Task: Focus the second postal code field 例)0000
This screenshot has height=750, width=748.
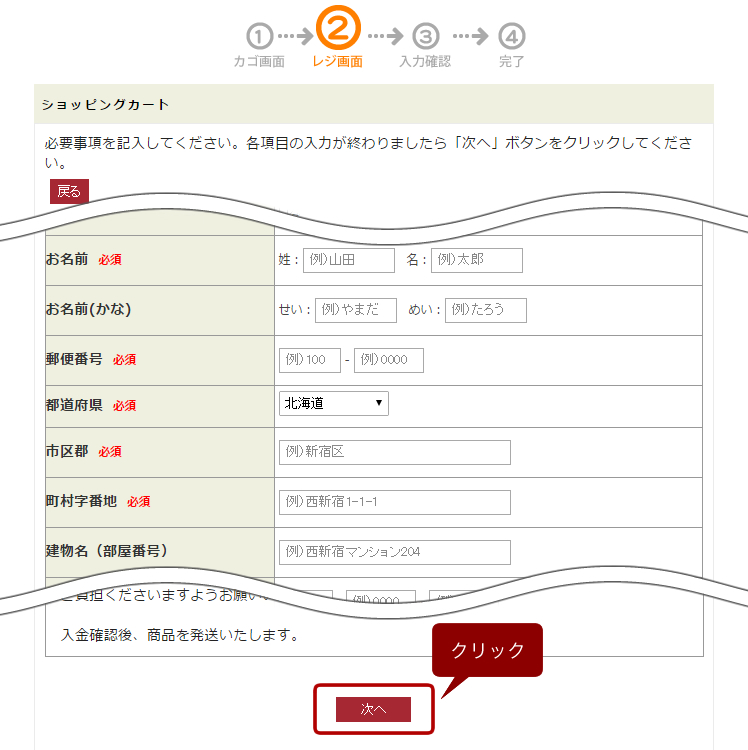Action: [389, 360]
